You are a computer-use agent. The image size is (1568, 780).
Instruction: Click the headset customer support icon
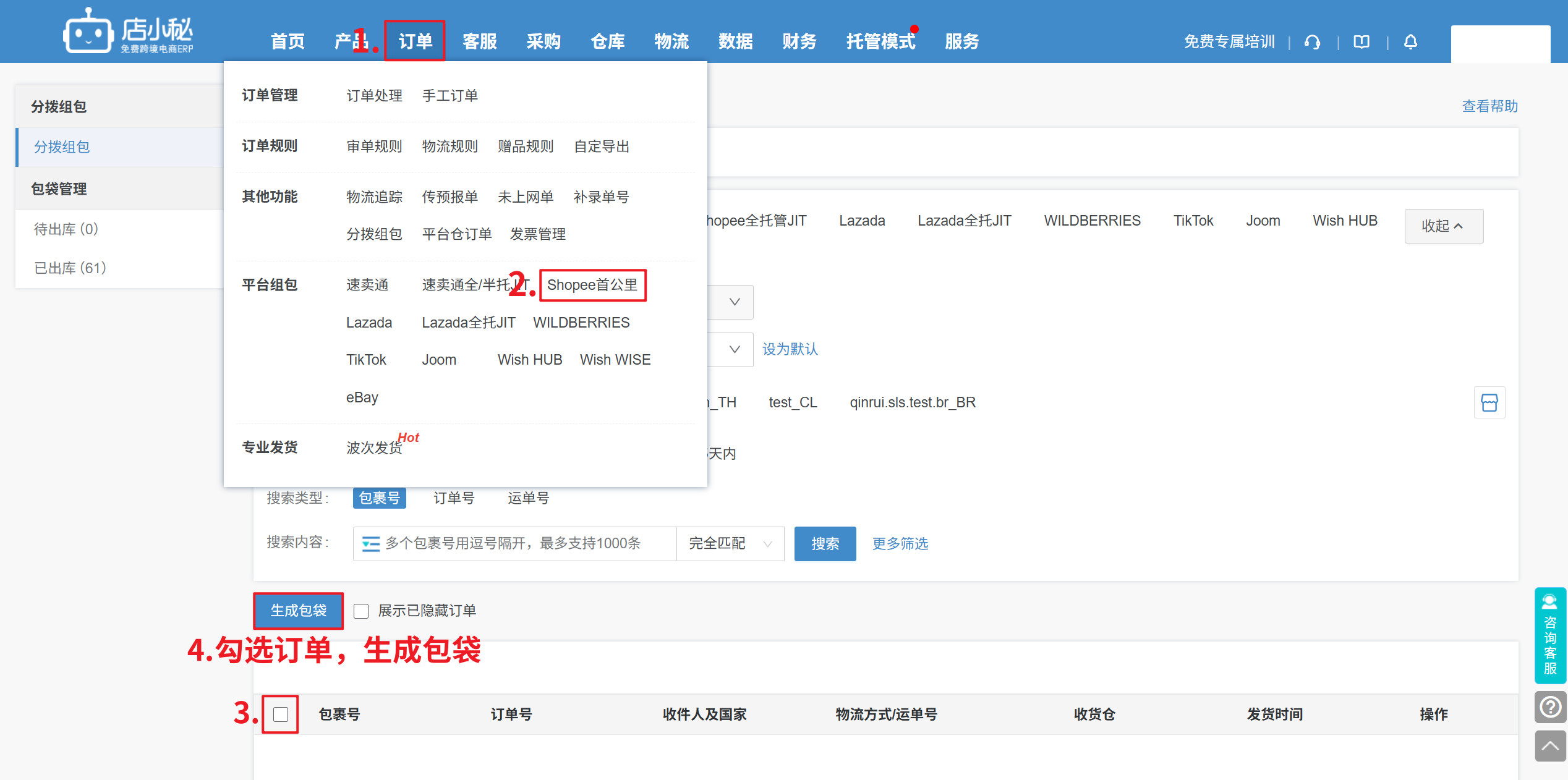tap(1312, 42)
